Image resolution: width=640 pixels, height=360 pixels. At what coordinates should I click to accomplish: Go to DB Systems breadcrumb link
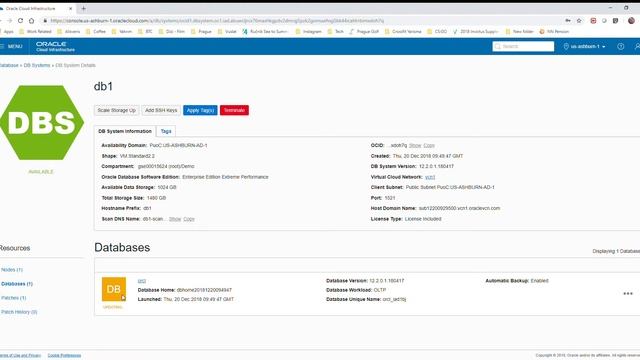tap(37, 65)
